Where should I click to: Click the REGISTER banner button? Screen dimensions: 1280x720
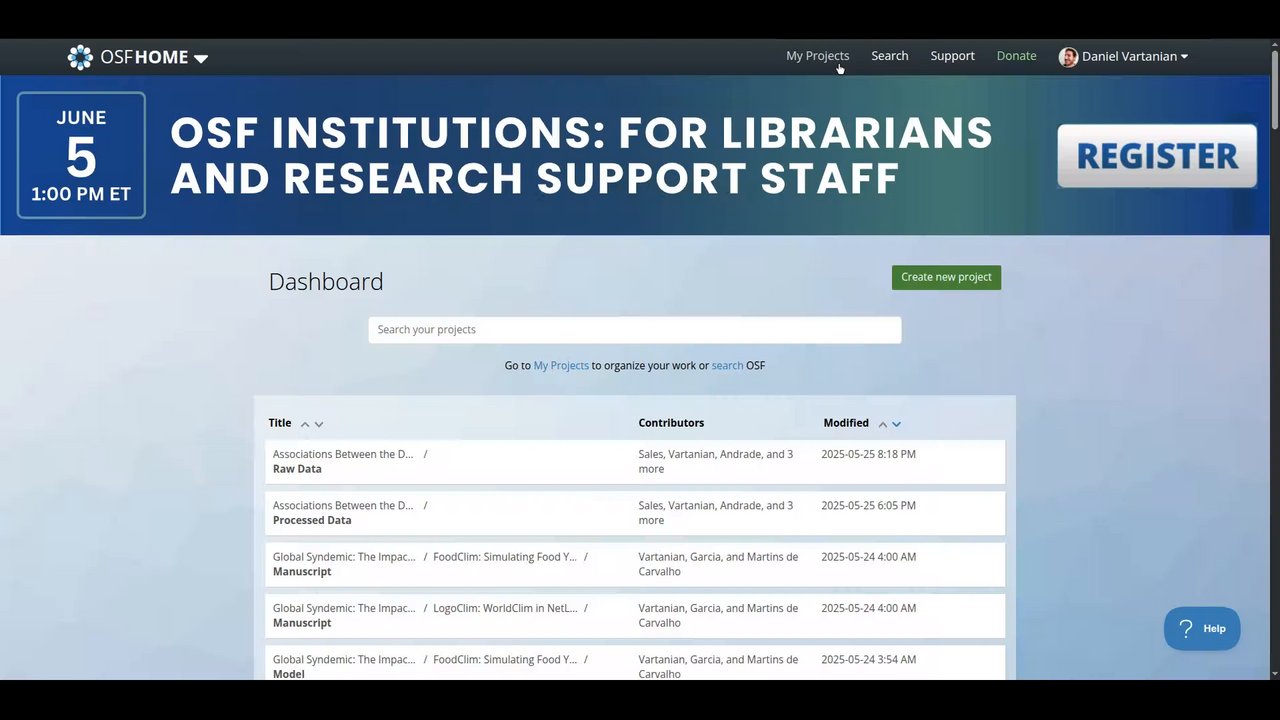(1157, 156)
